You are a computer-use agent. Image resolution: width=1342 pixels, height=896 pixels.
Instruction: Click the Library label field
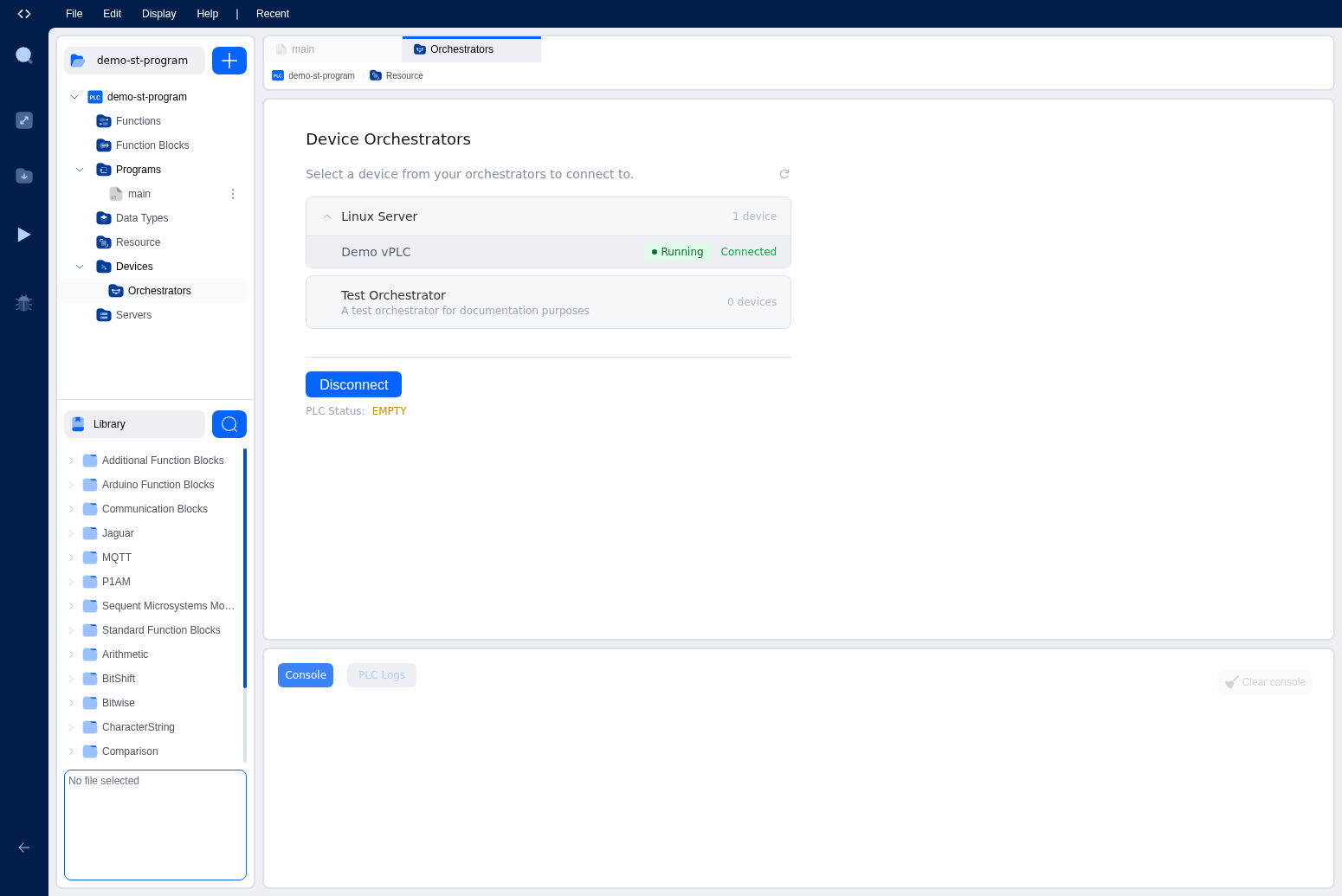tap(134, 424)
